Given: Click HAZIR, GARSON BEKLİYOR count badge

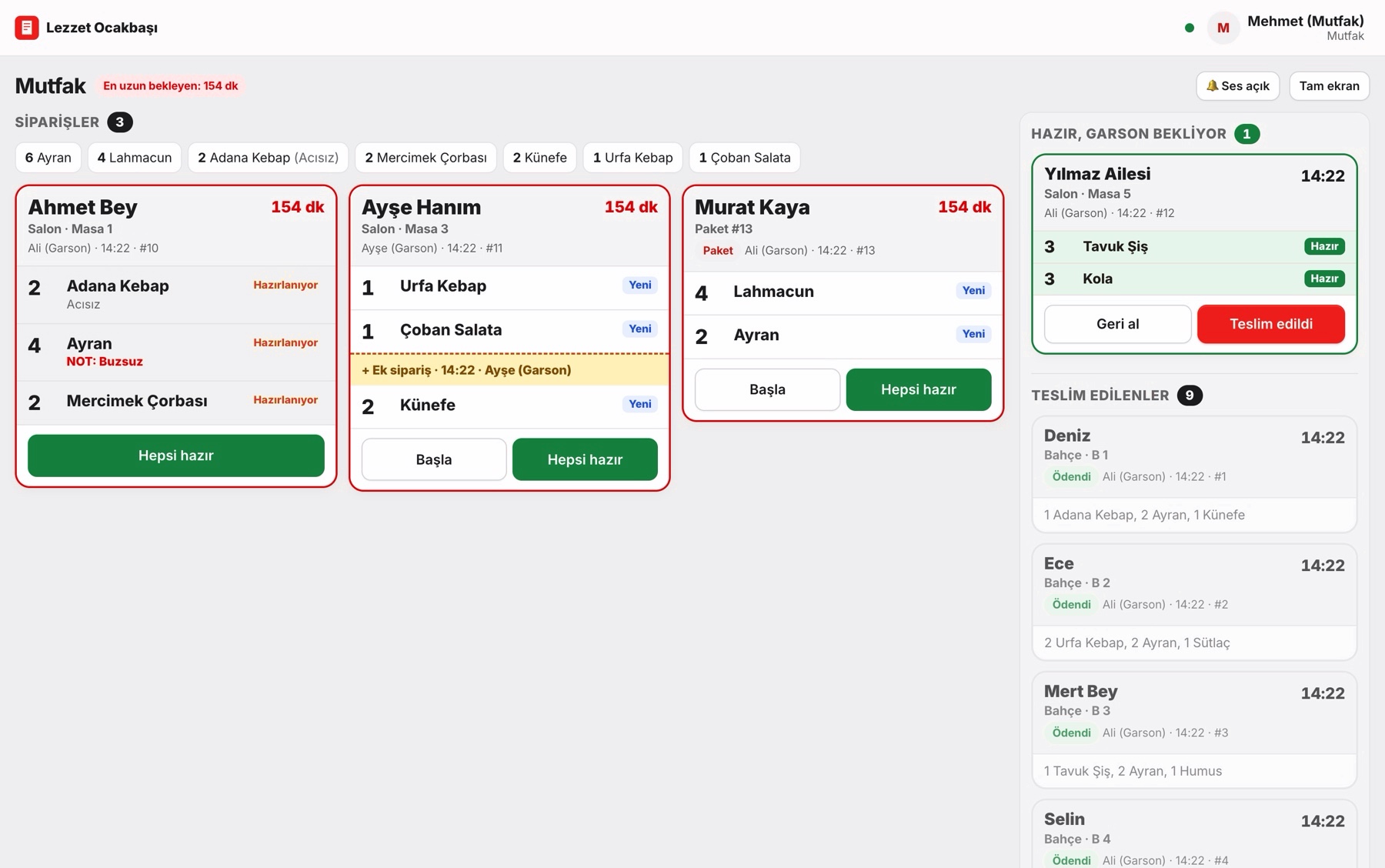Looking at the screenshot, I should click(x=1247, y=134).
